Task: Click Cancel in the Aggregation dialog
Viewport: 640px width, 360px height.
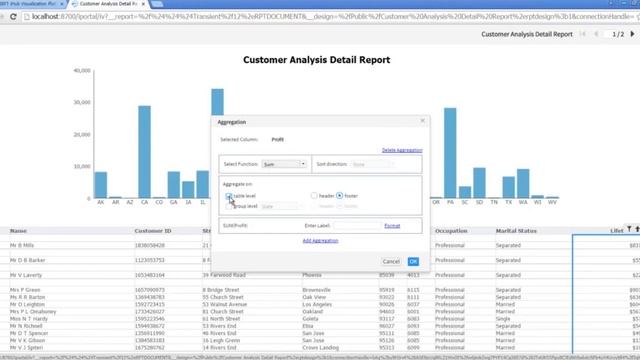Action: [391, 262]
